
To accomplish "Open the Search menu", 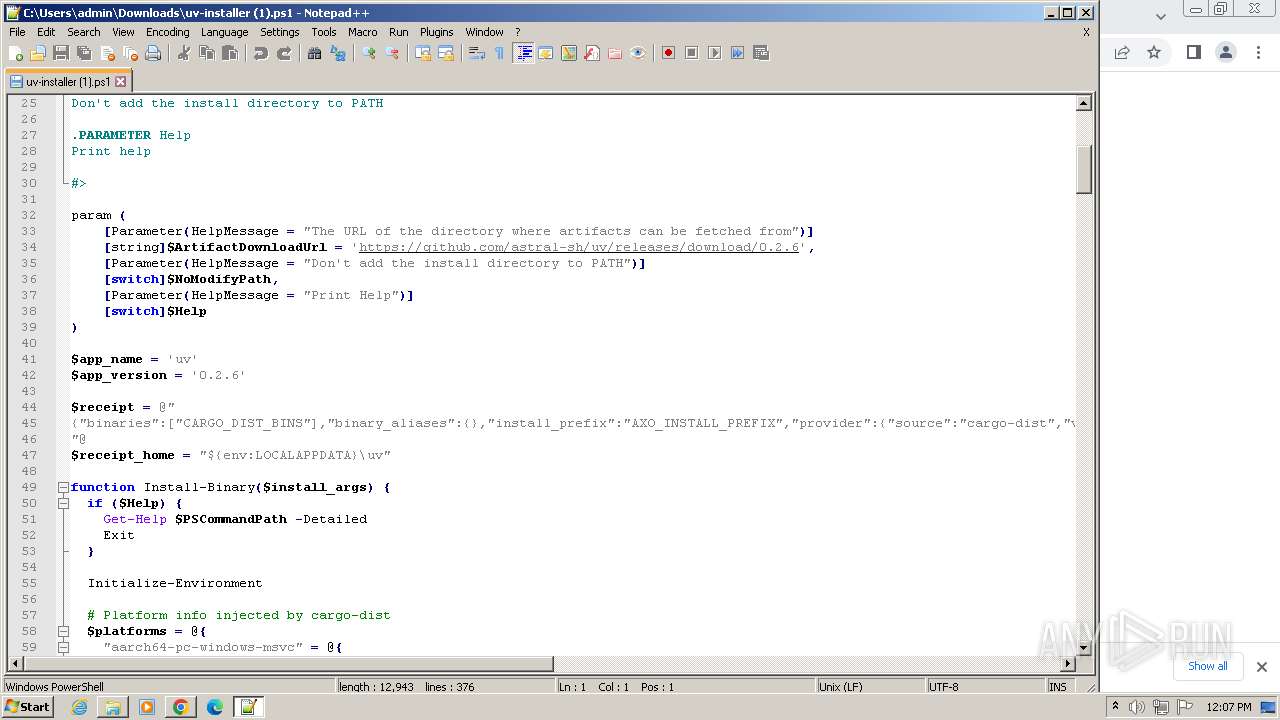I will [84, 32].
